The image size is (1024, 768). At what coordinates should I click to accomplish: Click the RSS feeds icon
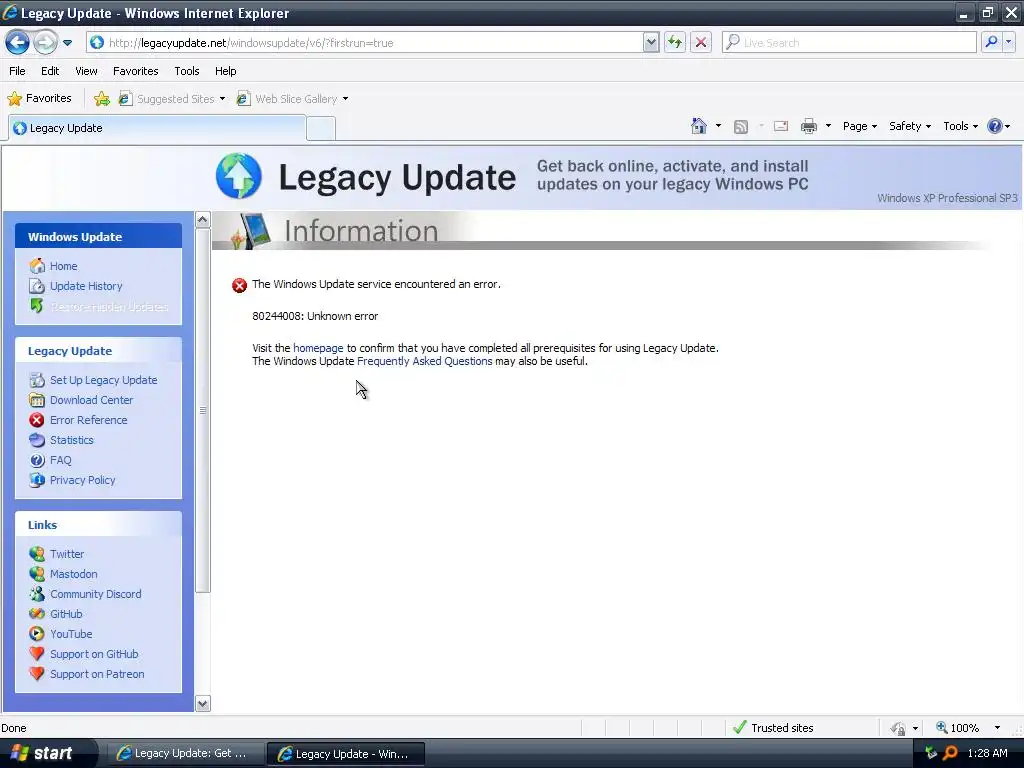[x=741, y=127]
